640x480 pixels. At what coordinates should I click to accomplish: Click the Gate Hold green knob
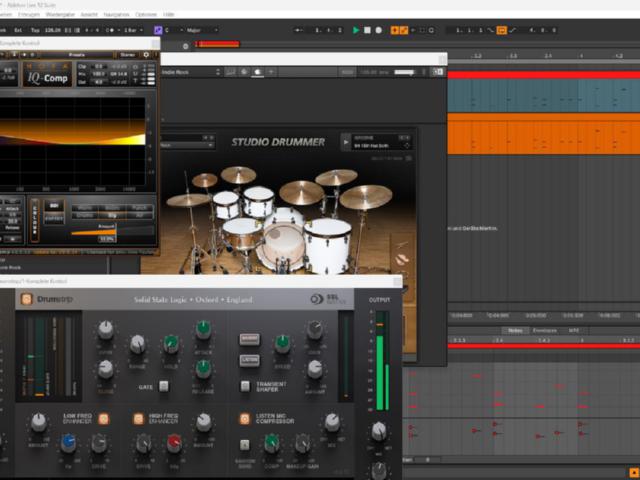(171, 344)
